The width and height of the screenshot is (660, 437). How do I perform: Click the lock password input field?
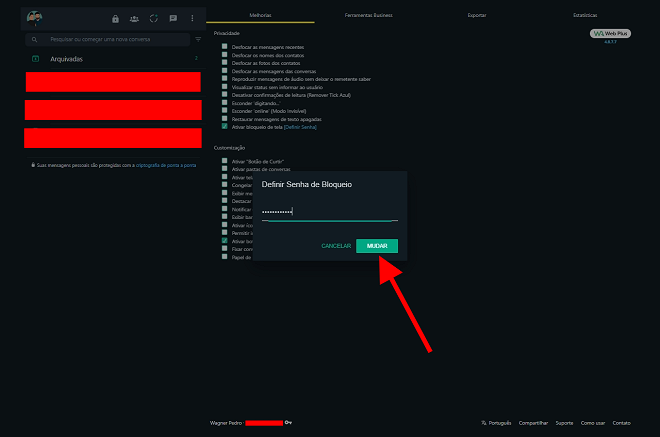point(329,212)
